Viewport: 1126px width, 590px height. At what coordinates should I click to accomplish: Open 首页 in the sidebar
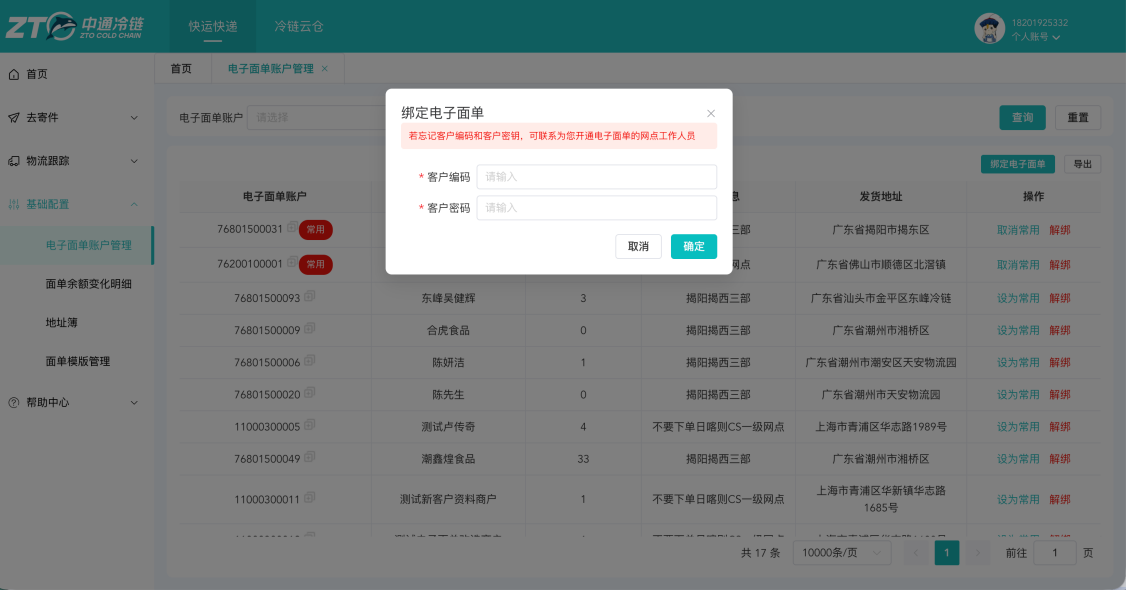pyautogui.click(x=77, y=74)
